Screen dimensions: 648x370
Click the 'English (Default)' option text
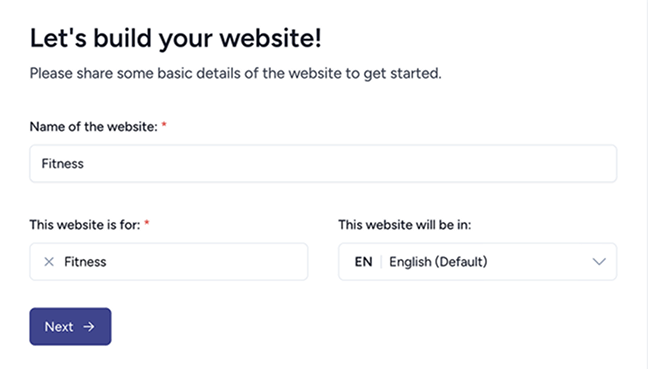[x=438, y=262]
